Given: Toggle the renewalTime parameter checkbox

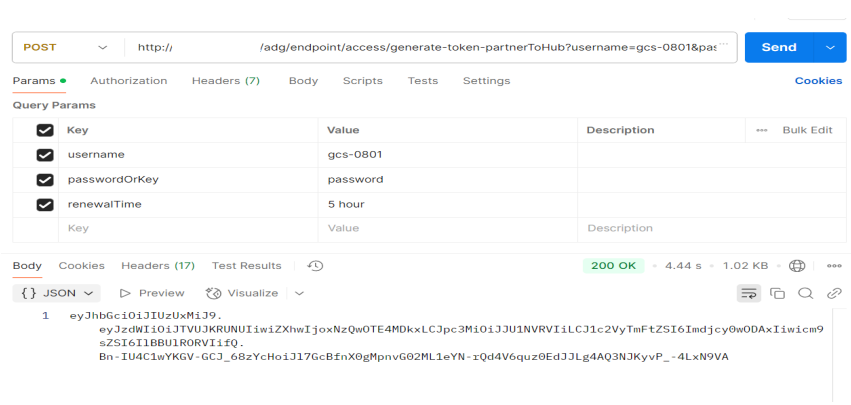Looking at the screenshot, I should click(x=44, y=205).
